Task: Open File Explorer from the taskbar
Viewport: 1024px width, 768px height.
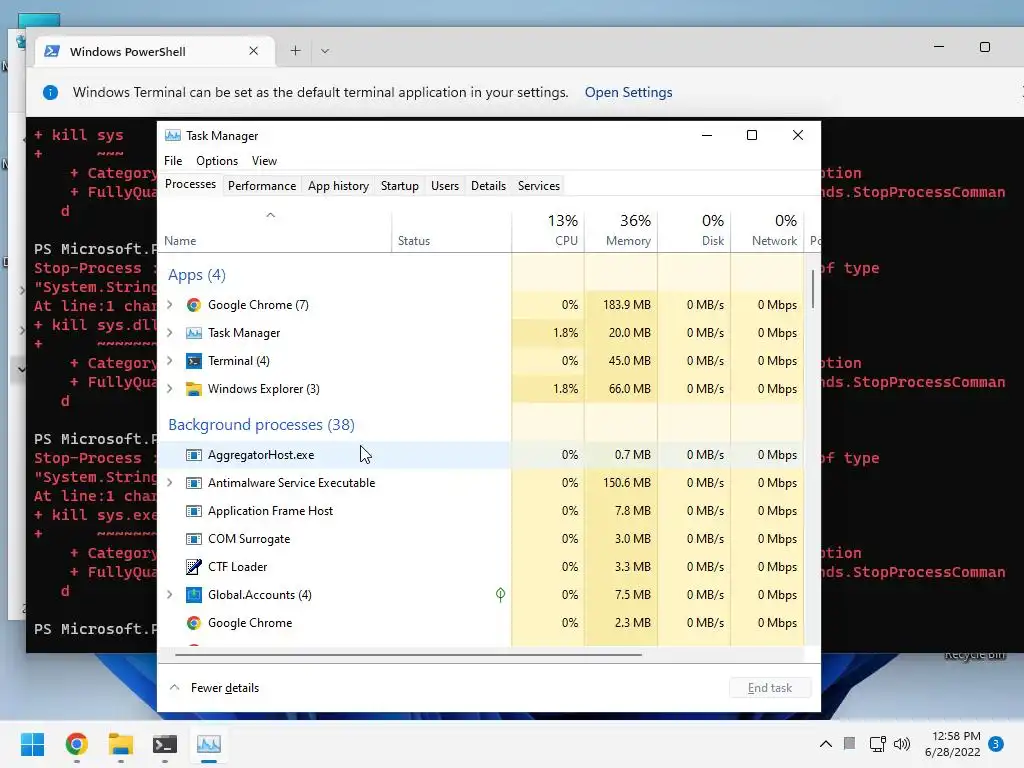Action: click(121, 744)
